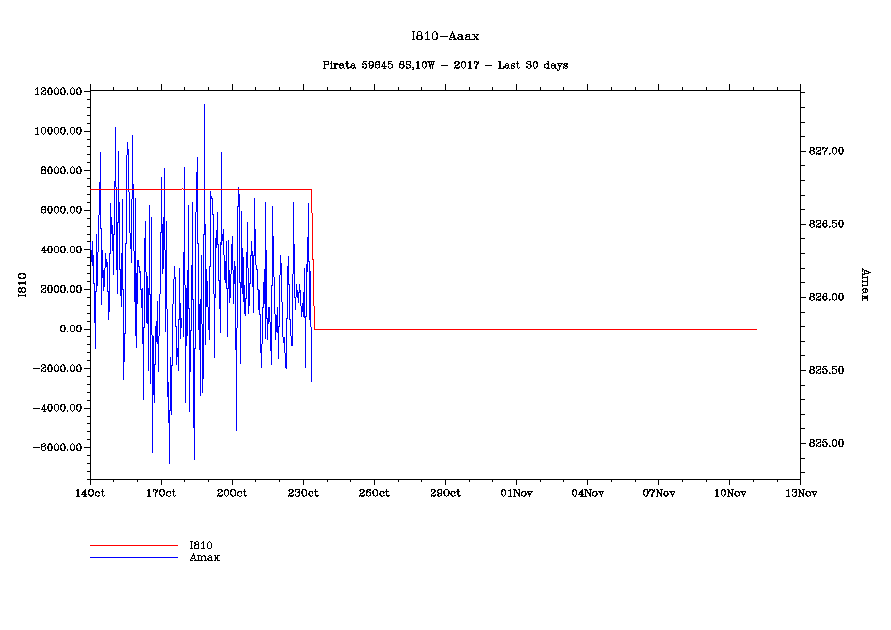Click the 14Oct date tick label

[90, 493]
